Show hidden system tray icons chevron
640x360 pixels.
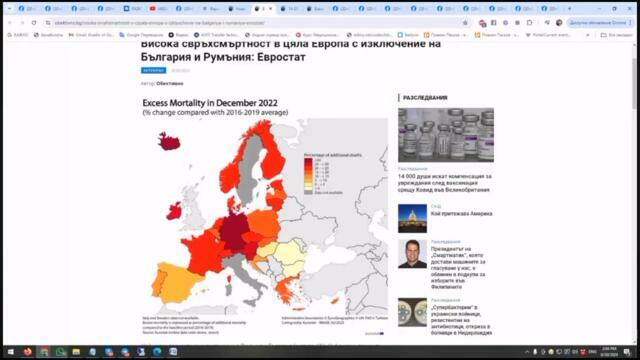pyautogui.click(x=527, y=351)
